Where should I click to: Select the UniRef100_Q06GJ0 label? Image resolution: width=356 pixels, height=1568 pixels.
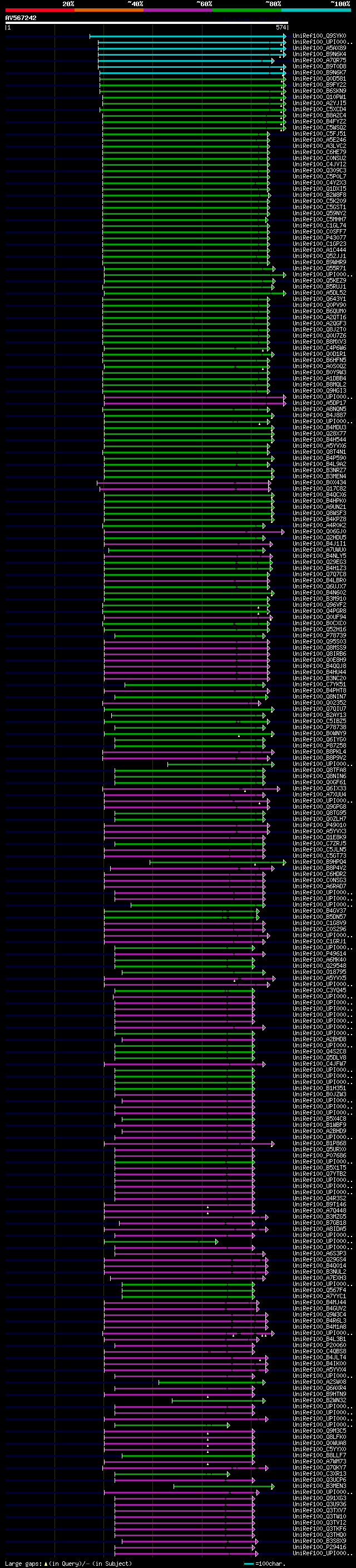pyautogui.click(x=319, y=531)
